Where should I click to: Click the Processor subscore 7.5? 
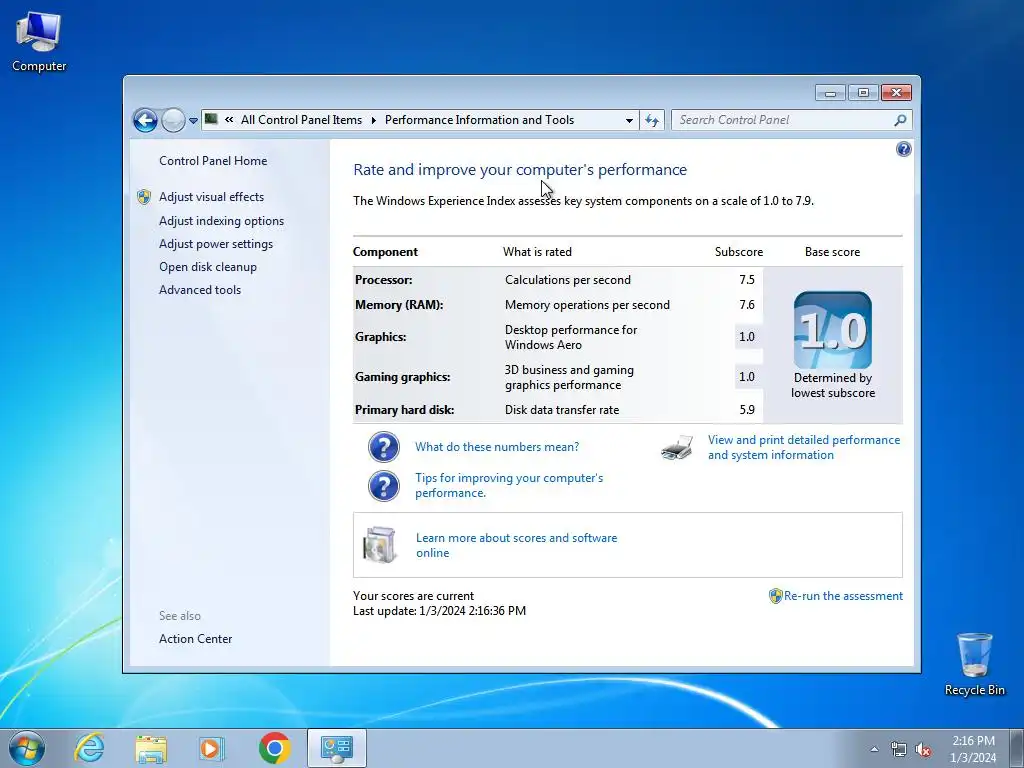746,280
